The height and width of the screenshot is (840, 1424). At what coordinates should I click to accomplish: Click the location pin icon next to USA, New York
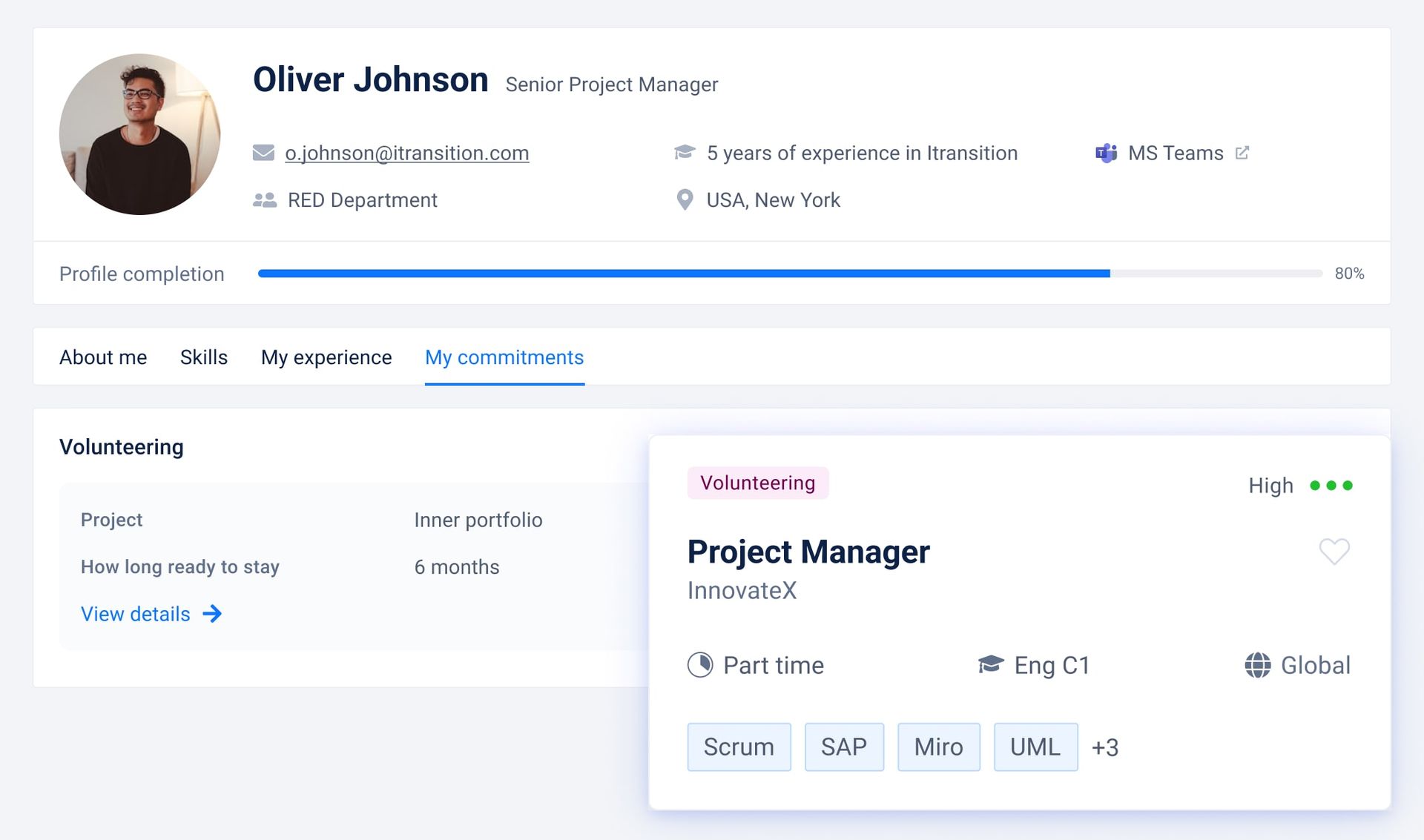686,199
